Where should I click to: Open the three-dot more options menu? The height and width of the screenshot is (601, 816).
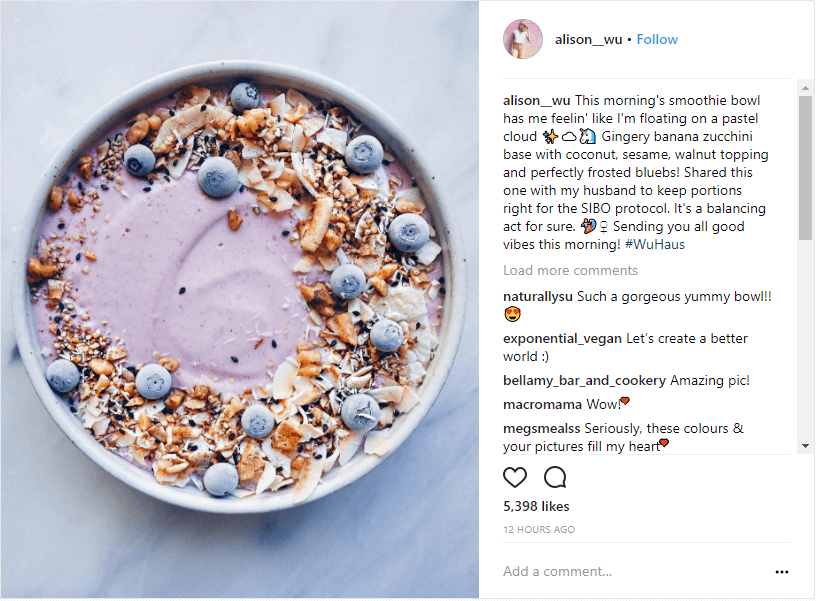(x=782, y=572)
